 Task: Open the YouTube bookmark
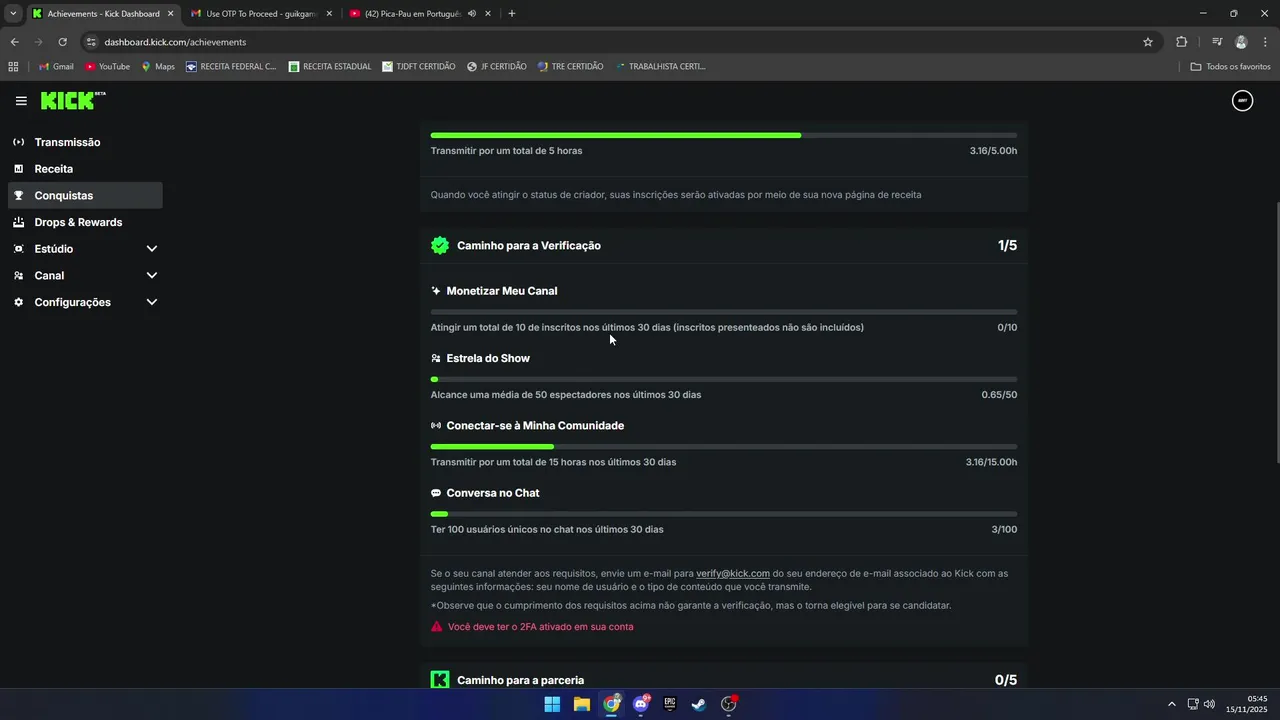coord(108,67)
